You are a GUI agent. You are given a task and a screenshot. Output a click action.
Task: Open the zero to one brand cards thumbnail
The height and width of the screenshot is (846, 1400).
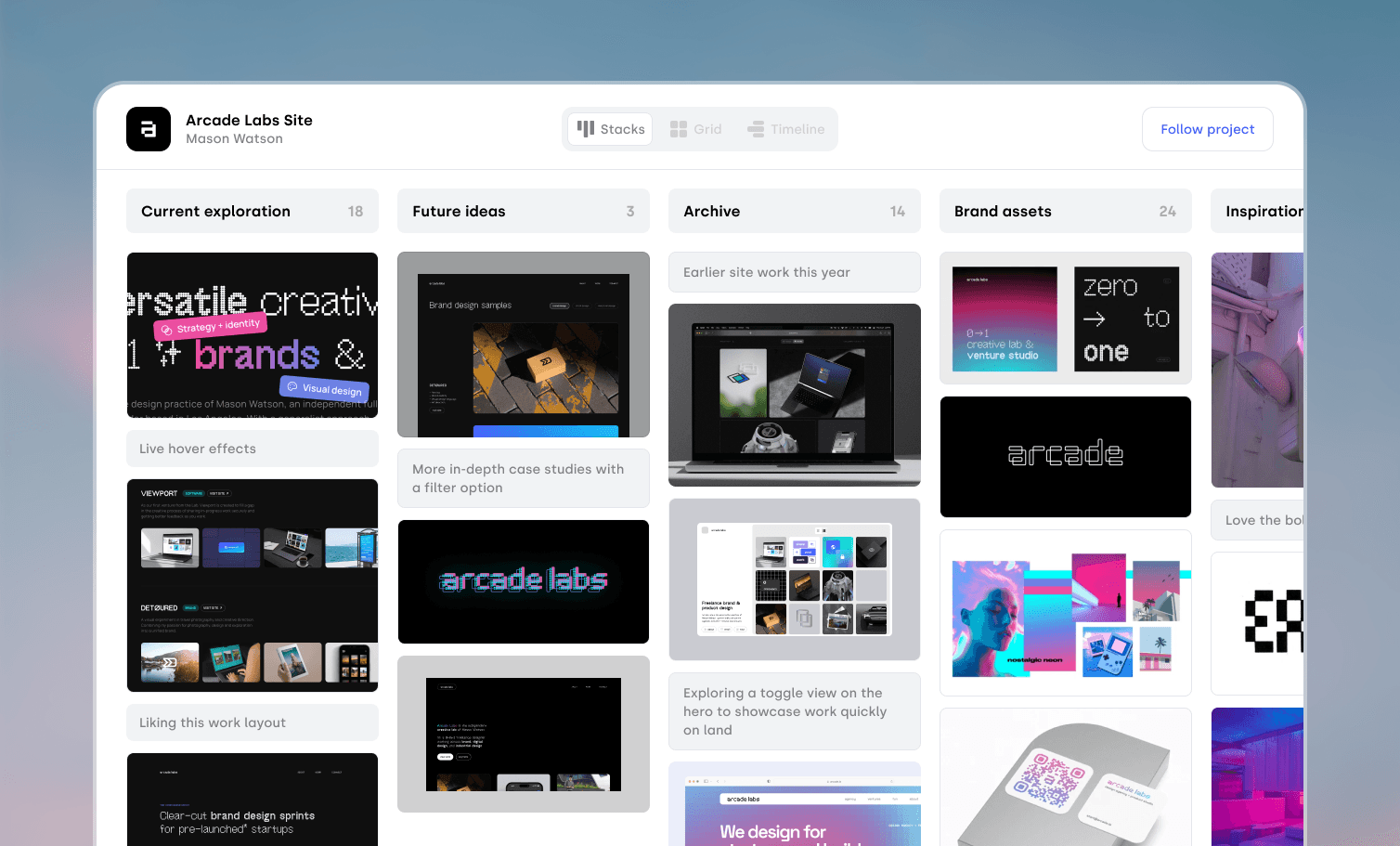pos(1066,319)
